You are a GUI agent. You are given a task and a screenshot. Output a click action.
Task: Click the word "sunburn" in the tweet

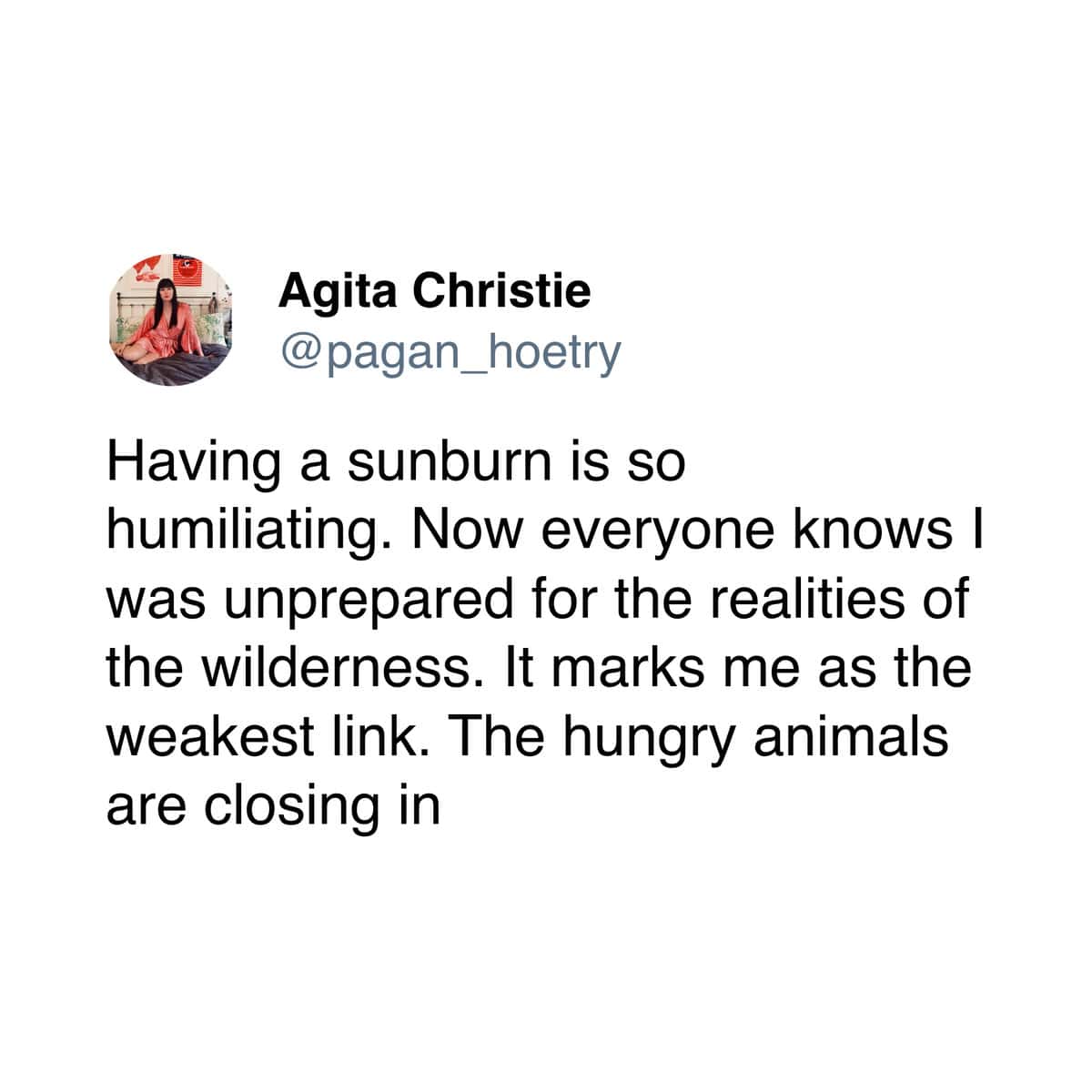tap(450, 461)
